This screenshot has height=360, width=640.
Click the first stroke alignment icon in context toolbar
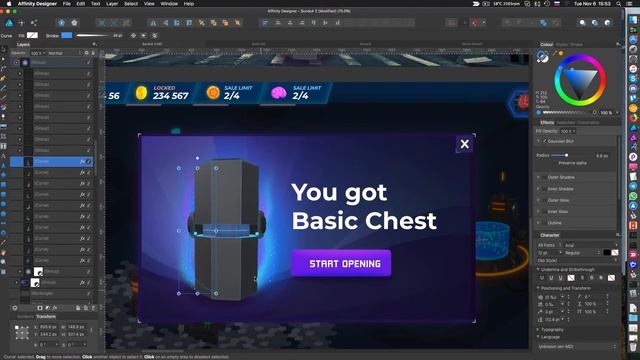(x=133, y=36)
